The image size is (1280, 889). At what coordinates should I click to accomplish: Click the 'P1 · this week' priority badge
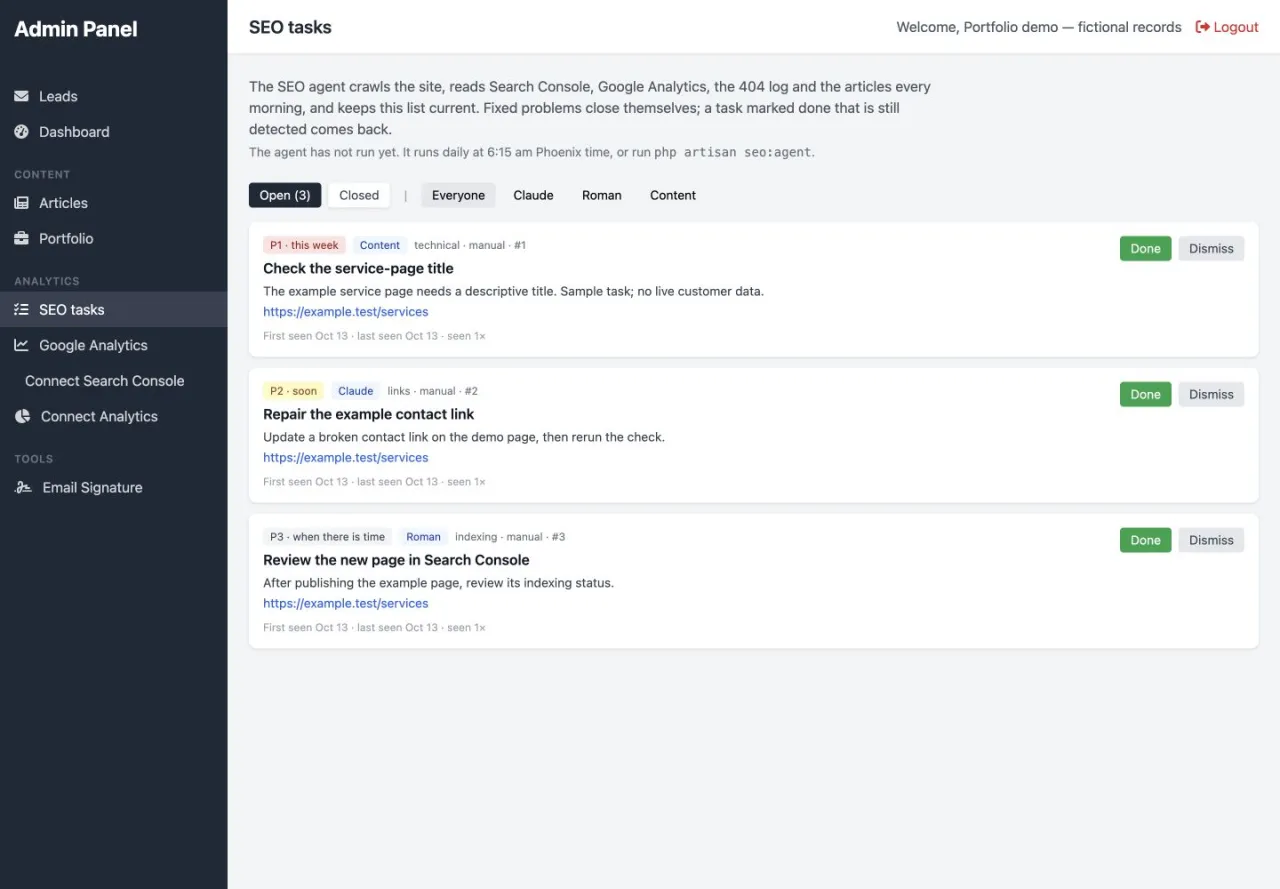coord(304,245)
